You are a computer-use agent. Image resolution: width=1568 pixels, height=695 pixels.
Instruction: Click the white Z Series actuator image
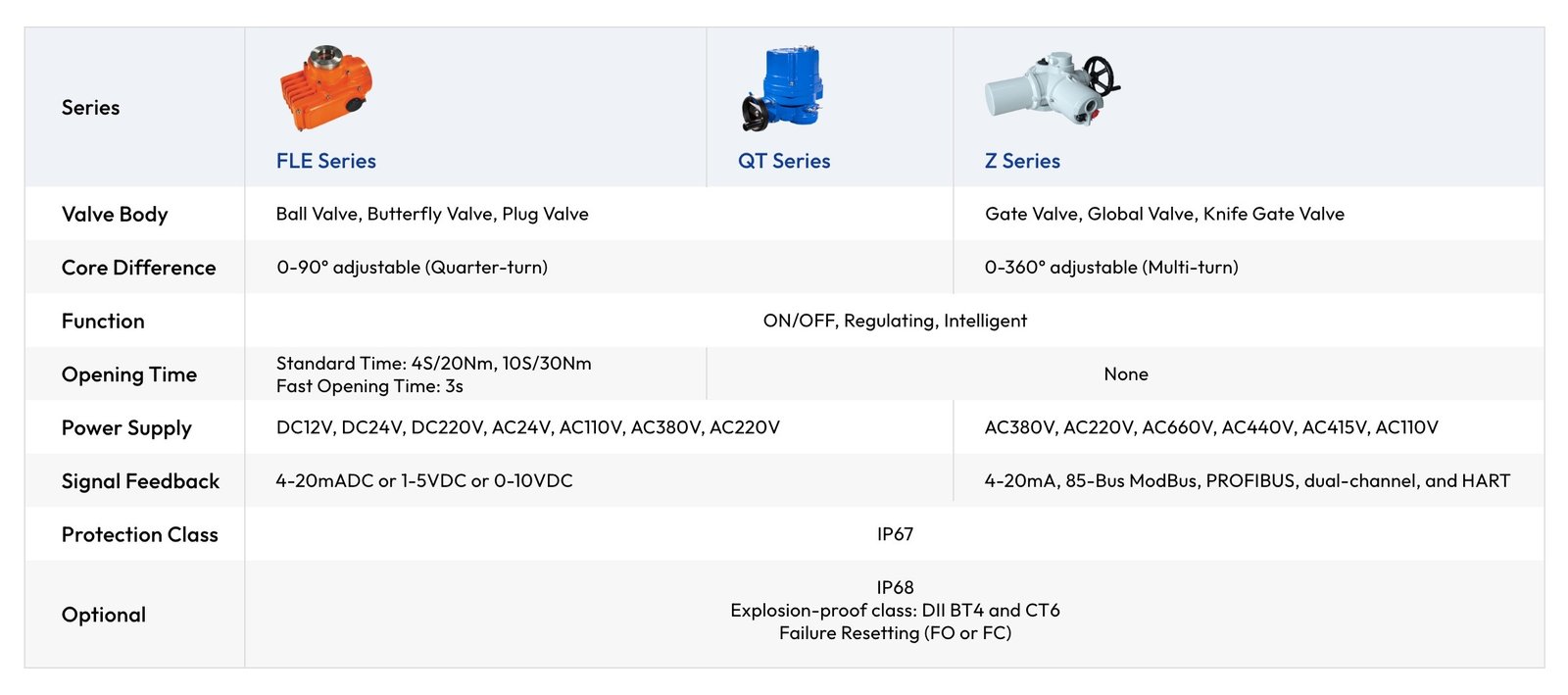click(x=1053, y=88)
